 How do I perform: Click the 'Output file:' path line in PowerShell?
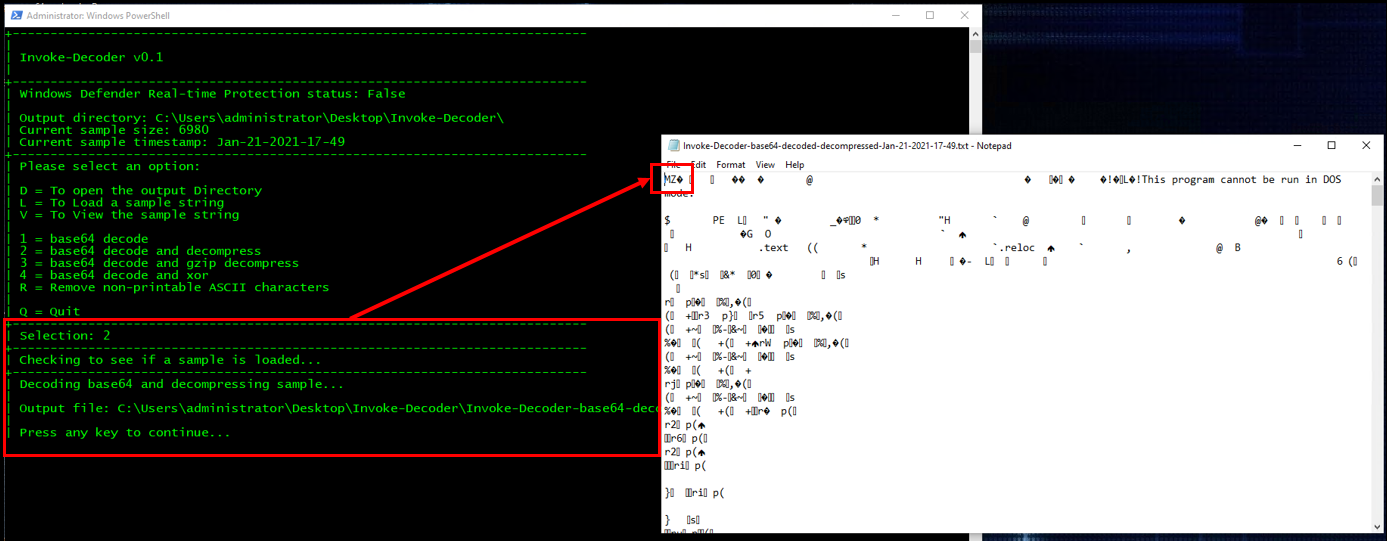[340, 408]
